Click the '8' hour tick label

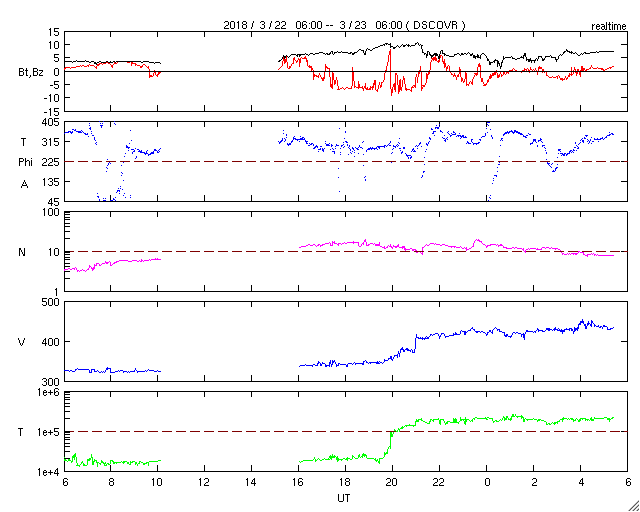click(110, 482)
